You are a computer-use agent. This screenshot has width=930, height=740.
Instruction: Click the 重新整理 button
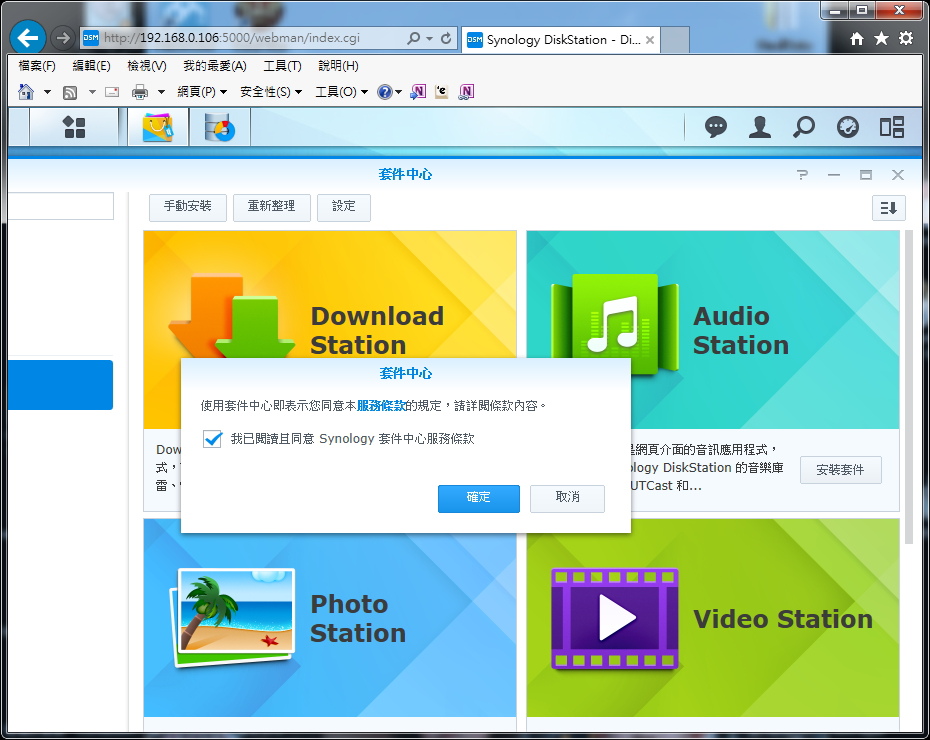(x=272, y=208)
